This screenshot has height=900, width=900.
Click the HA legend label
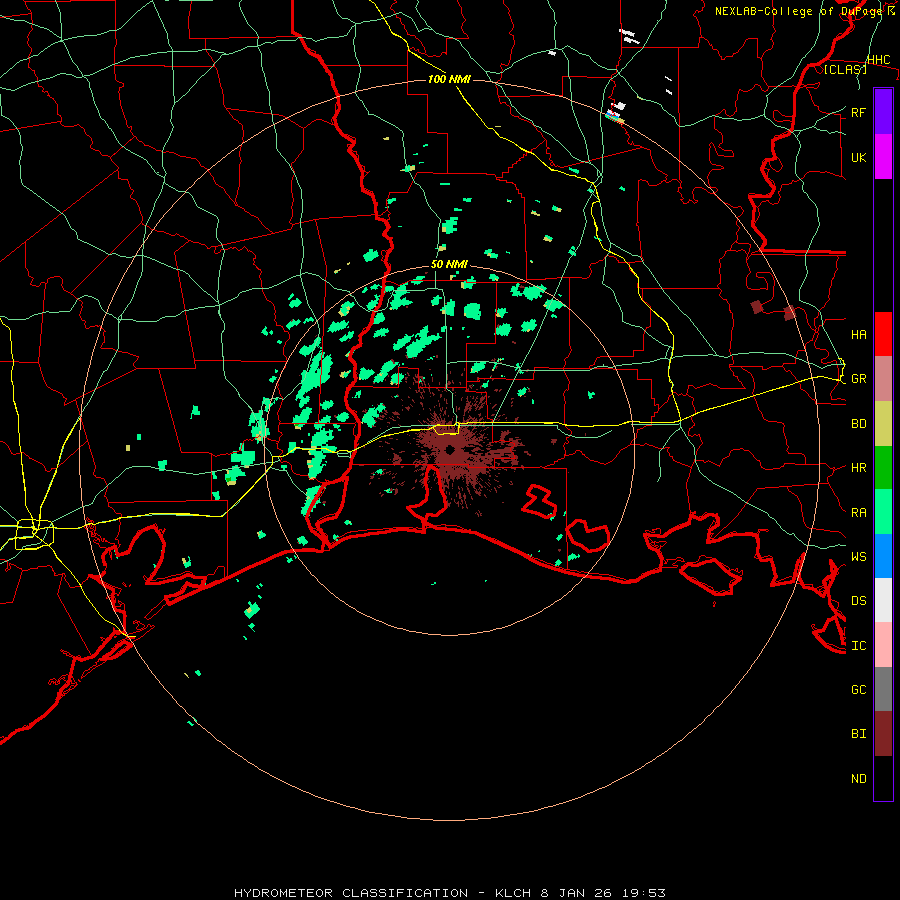pos(858,334)
